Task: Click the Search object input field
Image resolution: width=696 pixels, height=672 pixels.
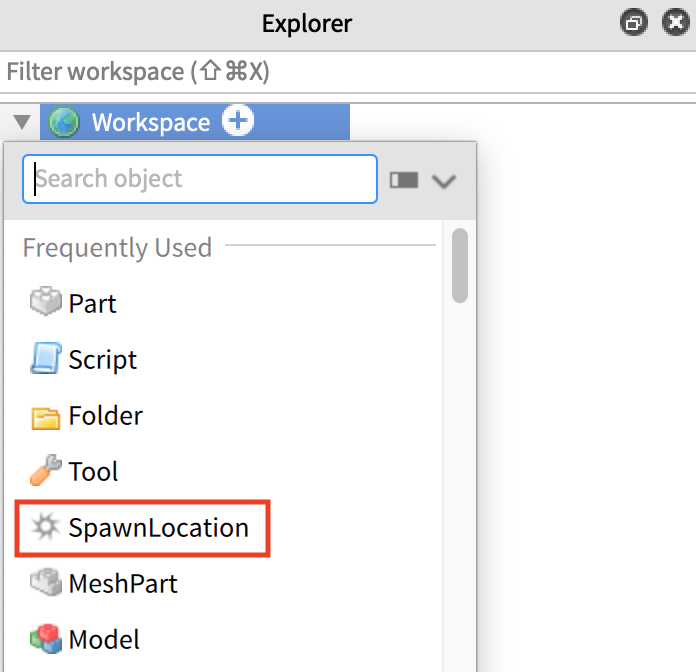Action: click(x=200, y=179)
